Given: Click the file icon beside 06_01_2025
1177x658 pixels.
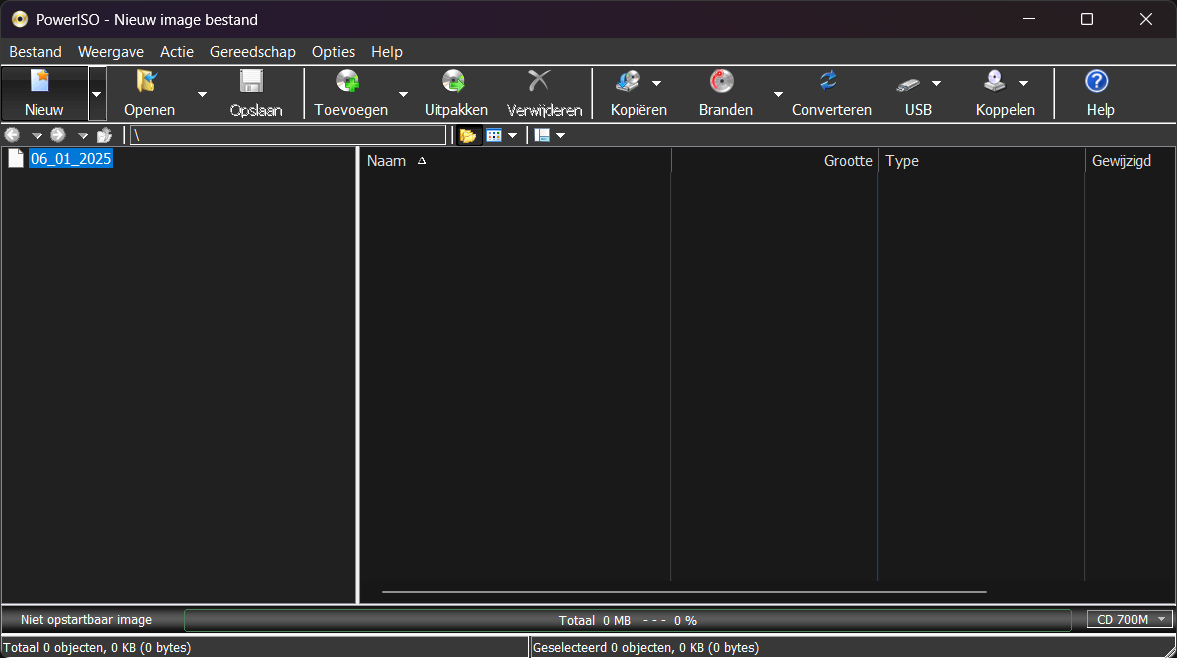Looking at the screenshot, I should (x=16, y=158).
